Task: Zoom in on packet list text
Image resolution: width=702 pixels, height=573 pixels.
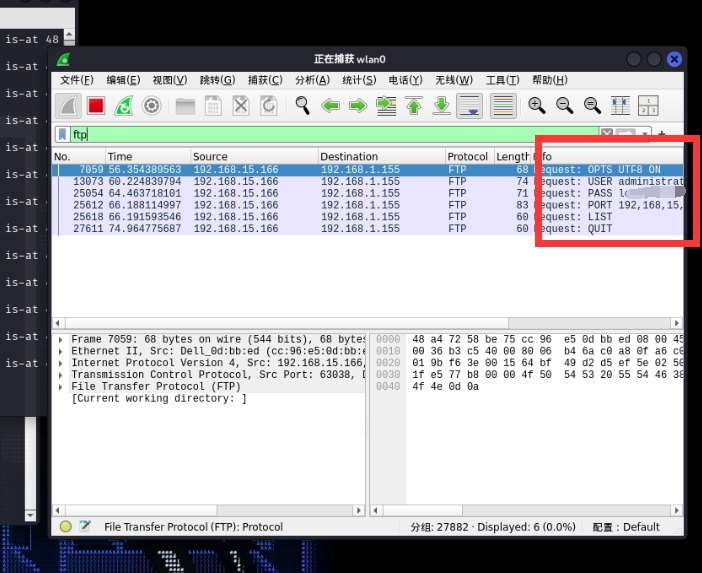Action: pos(537,105)
